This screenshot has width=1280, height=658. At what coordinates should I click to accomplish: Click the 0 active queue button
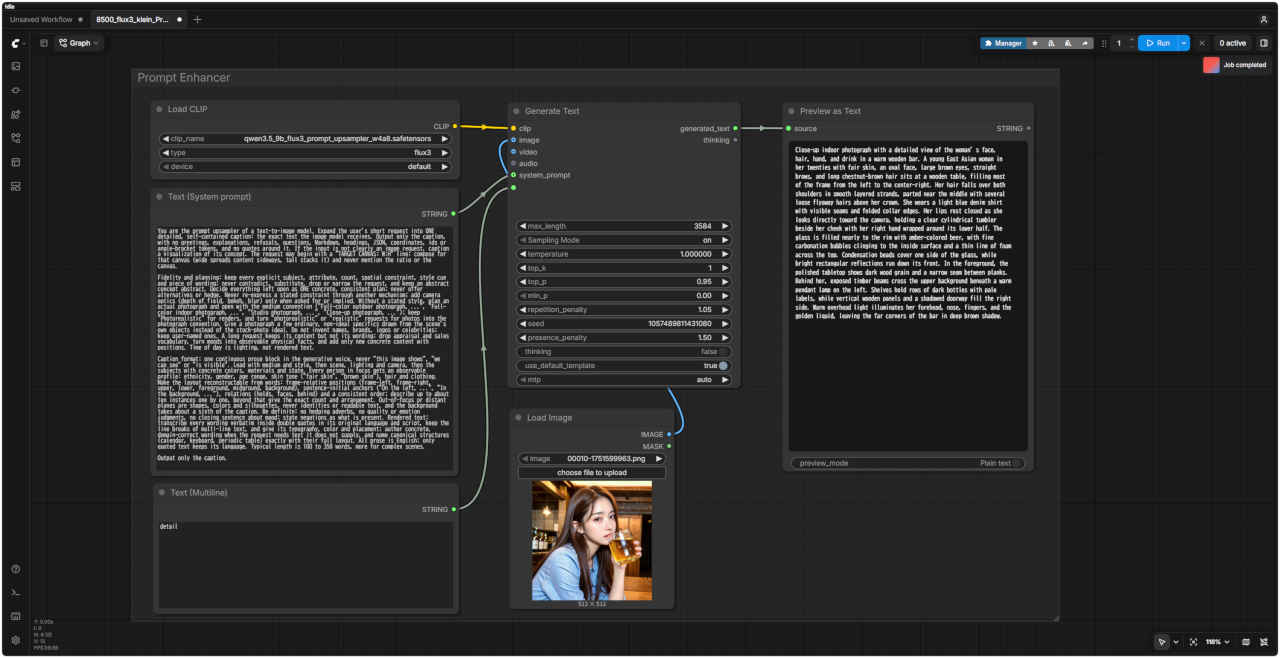click(1232, 43)
